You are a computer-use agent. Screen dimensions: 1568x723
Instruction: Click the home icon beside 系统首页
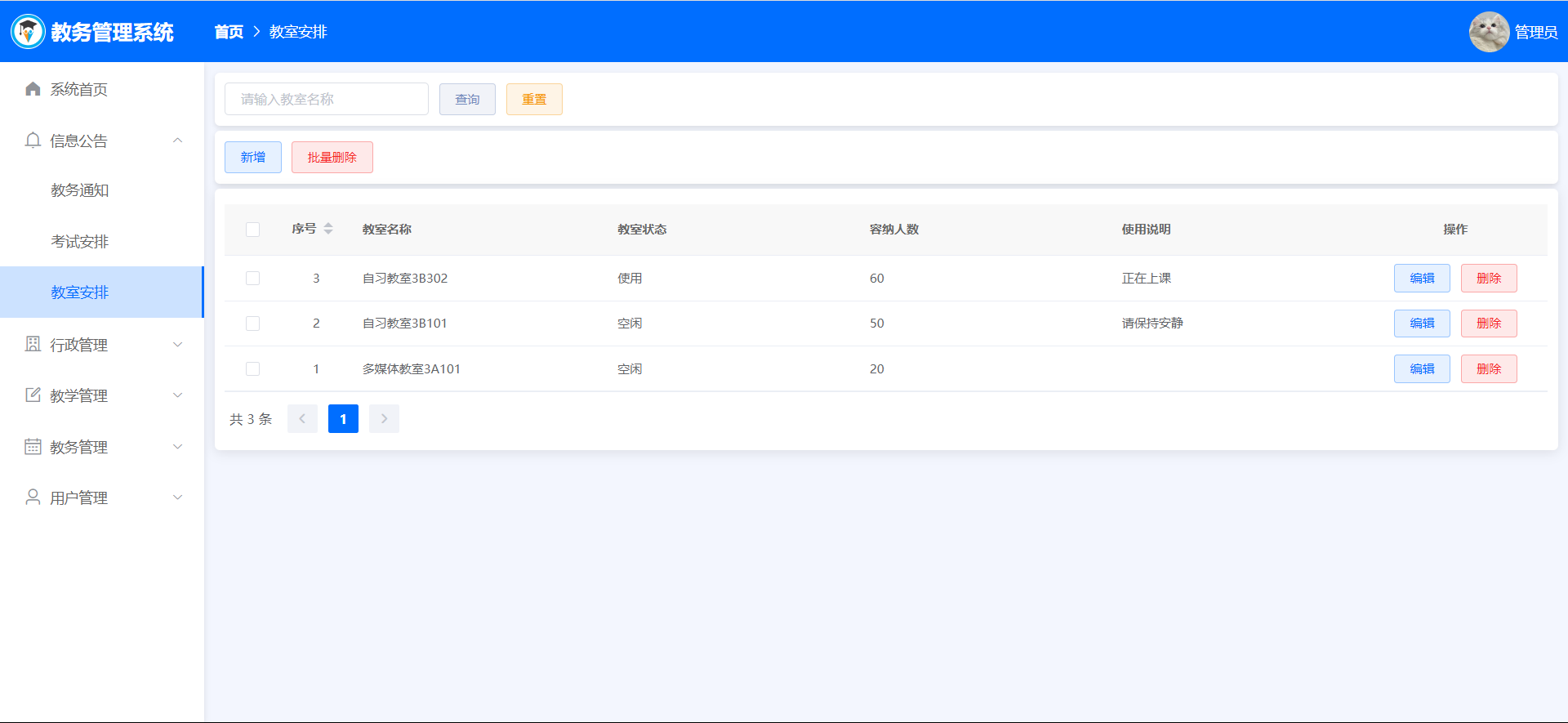33,89
